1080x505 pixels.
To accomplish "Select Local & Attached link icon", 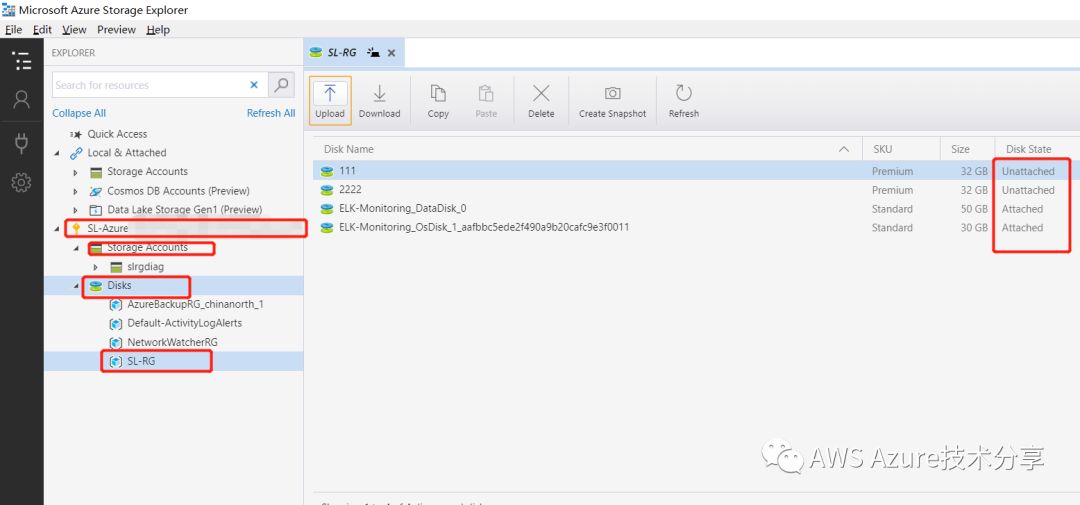I will (x=76, y=153).
